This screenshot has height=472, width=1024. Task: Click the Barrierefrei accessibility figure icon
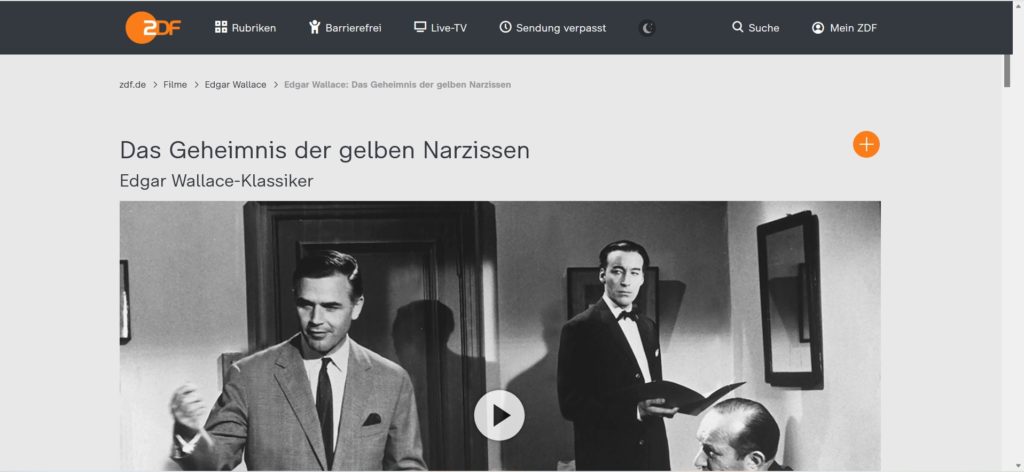315,27
